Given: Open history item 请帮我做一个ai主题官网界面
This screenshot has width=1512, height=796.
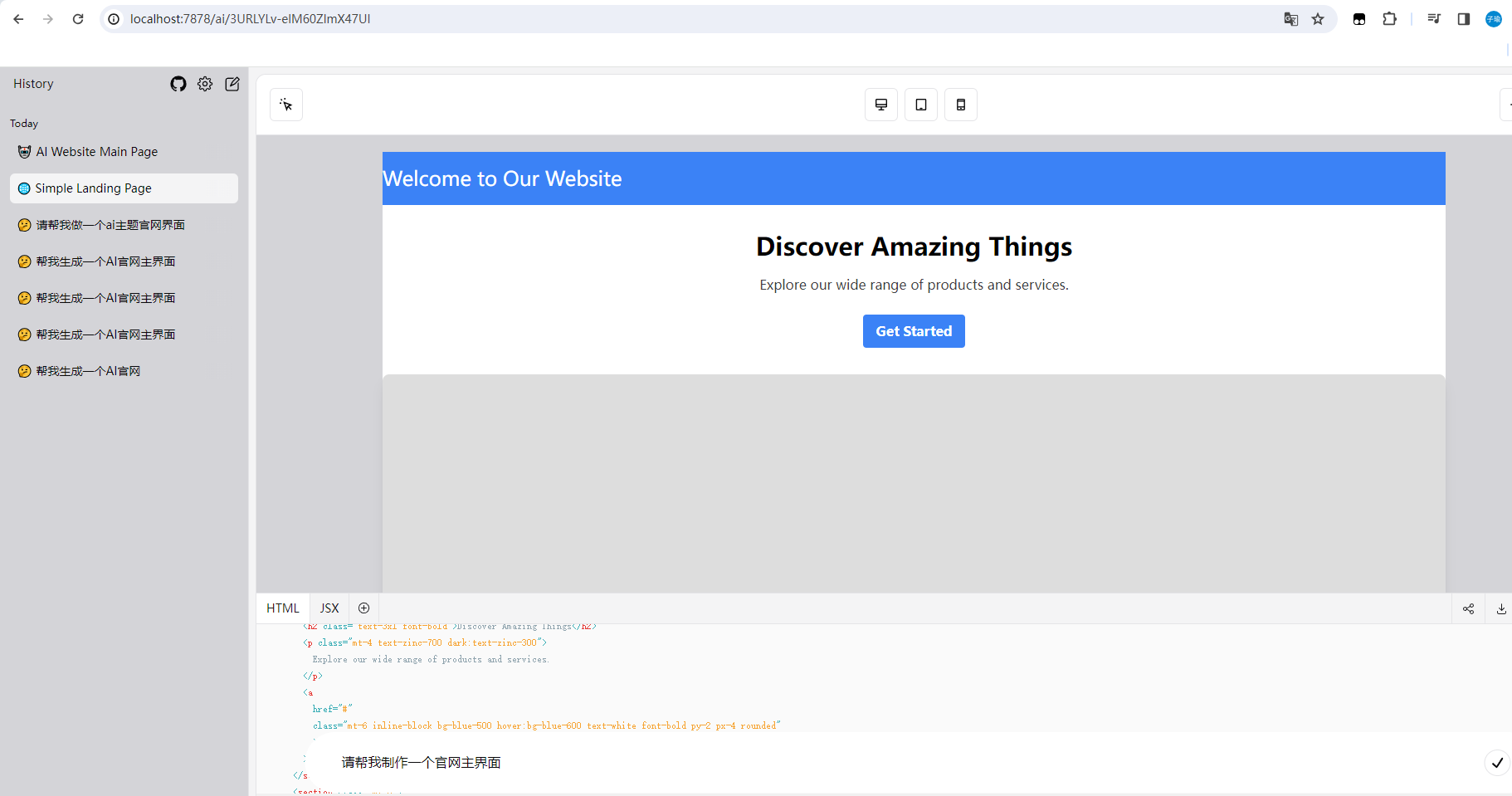Looking at the screenshot, I should pyautogui.click(x=124, y=225).
